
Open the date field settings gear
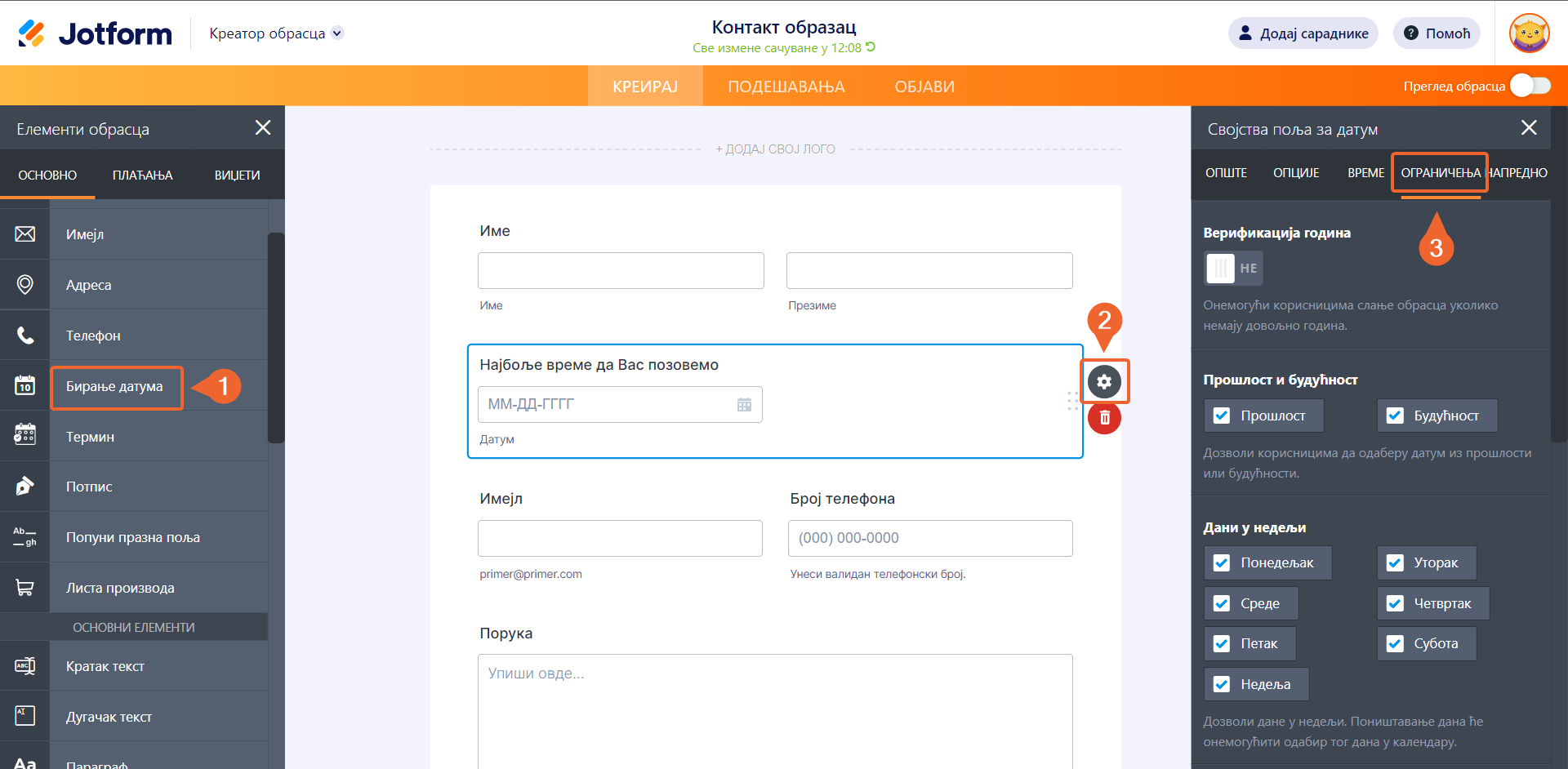pyautogui.click(x=1104, y=381)
